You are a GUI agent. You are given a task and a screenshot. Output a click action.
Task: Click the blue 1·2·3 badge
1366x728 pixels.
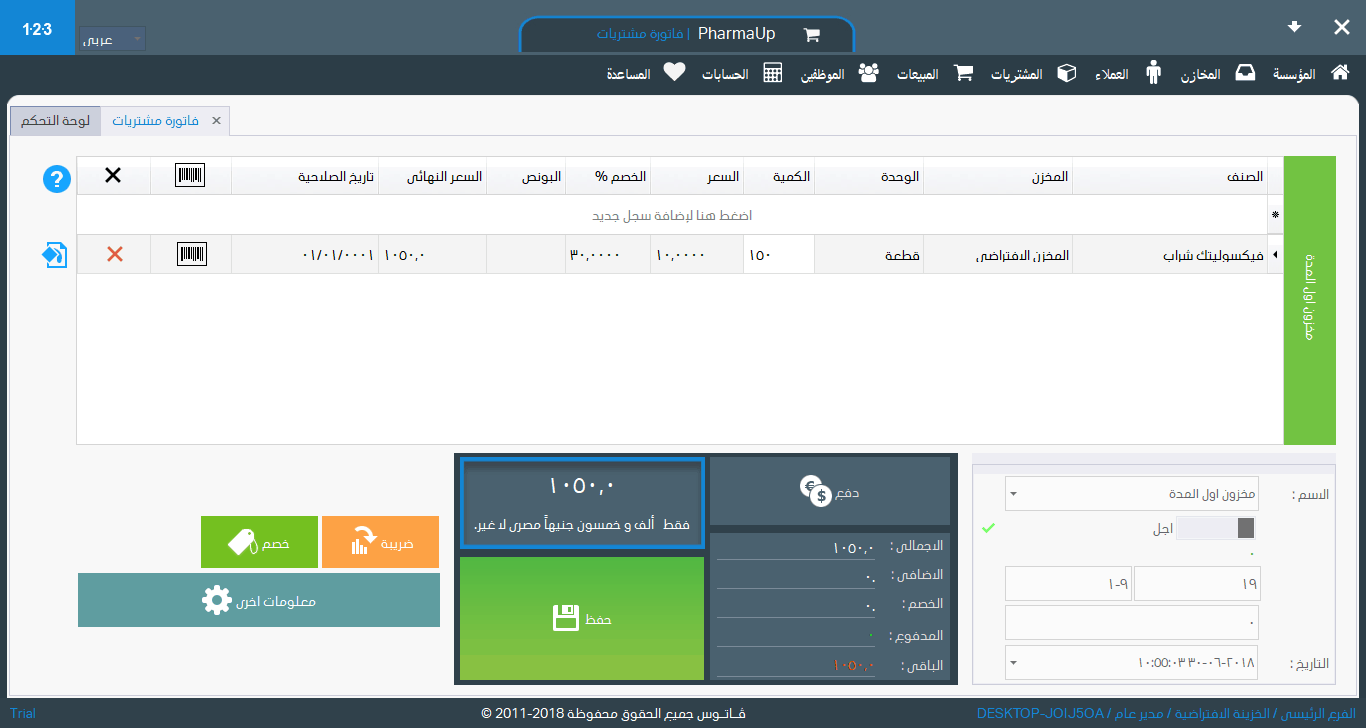(35, 27)
